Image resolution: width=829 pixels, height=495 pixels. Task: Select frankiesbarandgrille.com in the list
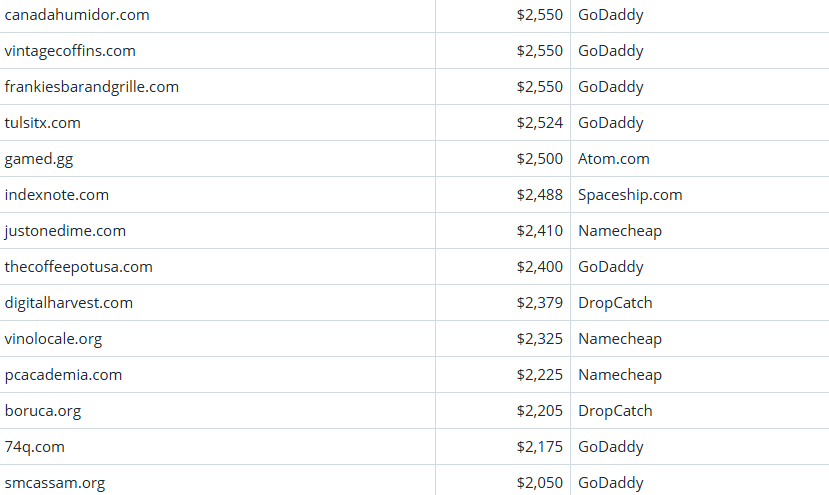[92, 87]
